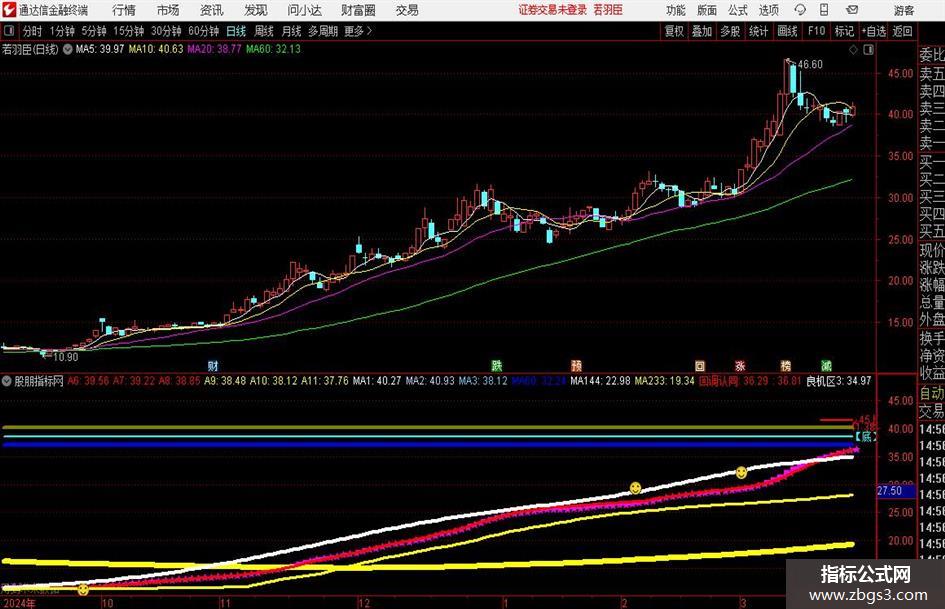Open the mail envelope icon
The height and width of the screenshot is (609, 945).
852,10
